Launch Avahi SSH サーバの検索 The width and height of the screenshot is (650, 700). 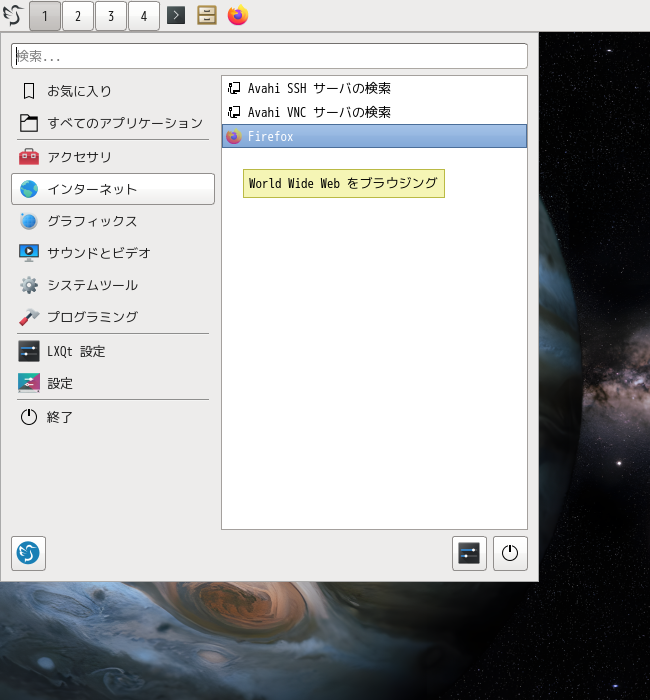coord(374,88)
